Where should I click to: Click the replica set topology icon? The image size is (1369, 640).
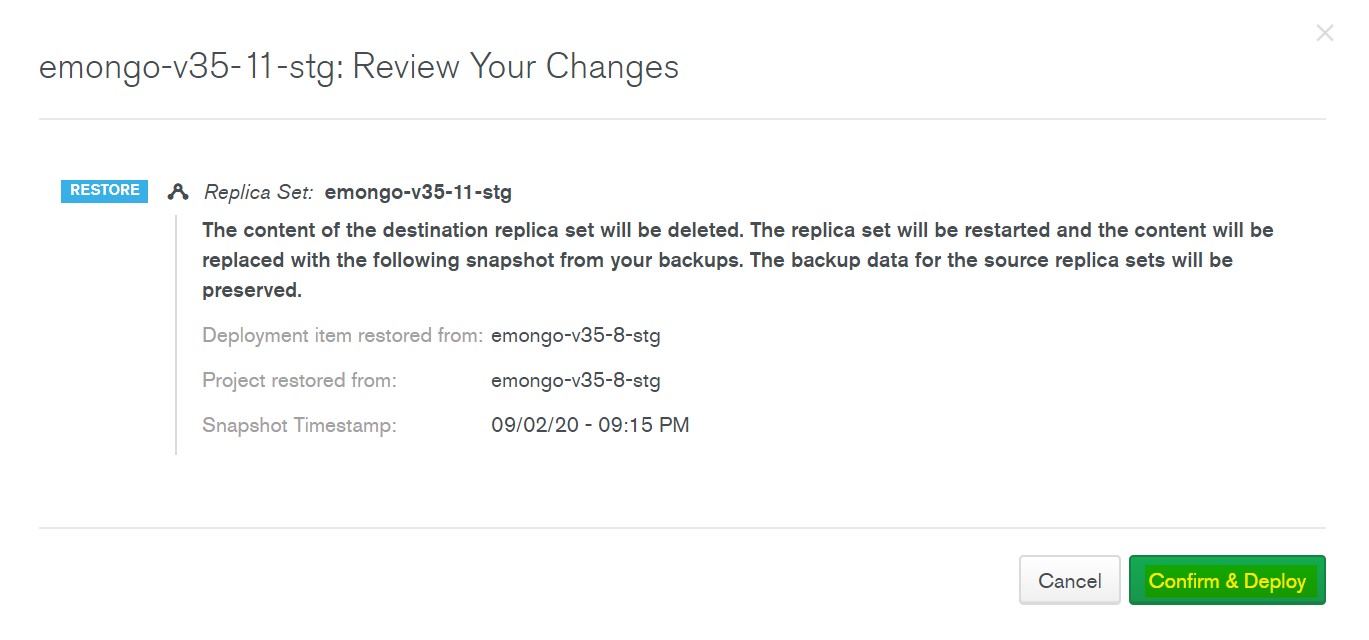point(178,192)
